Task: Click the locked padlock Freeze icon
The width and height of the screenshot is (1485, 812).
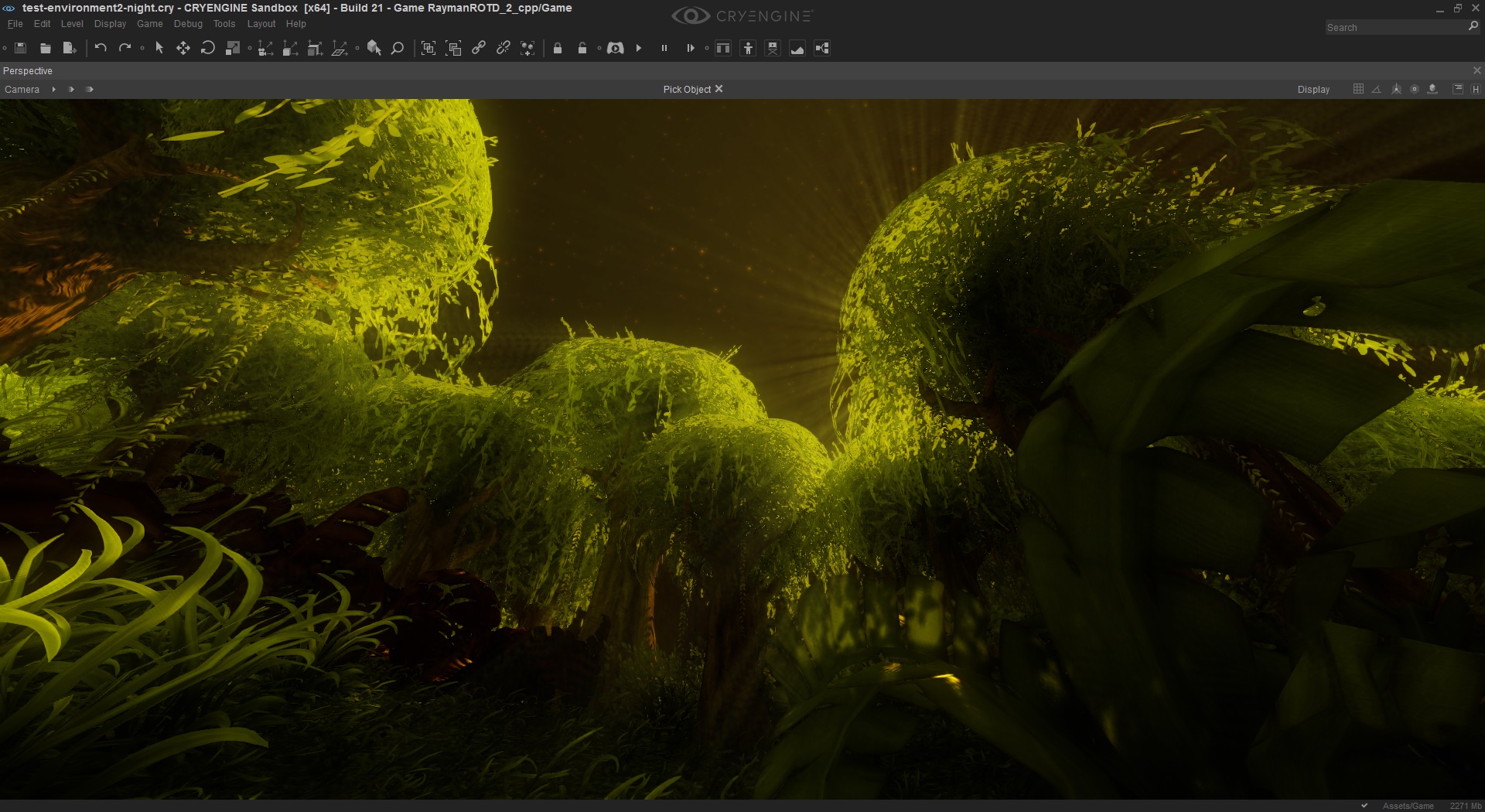Action: [x=558, y=49]
